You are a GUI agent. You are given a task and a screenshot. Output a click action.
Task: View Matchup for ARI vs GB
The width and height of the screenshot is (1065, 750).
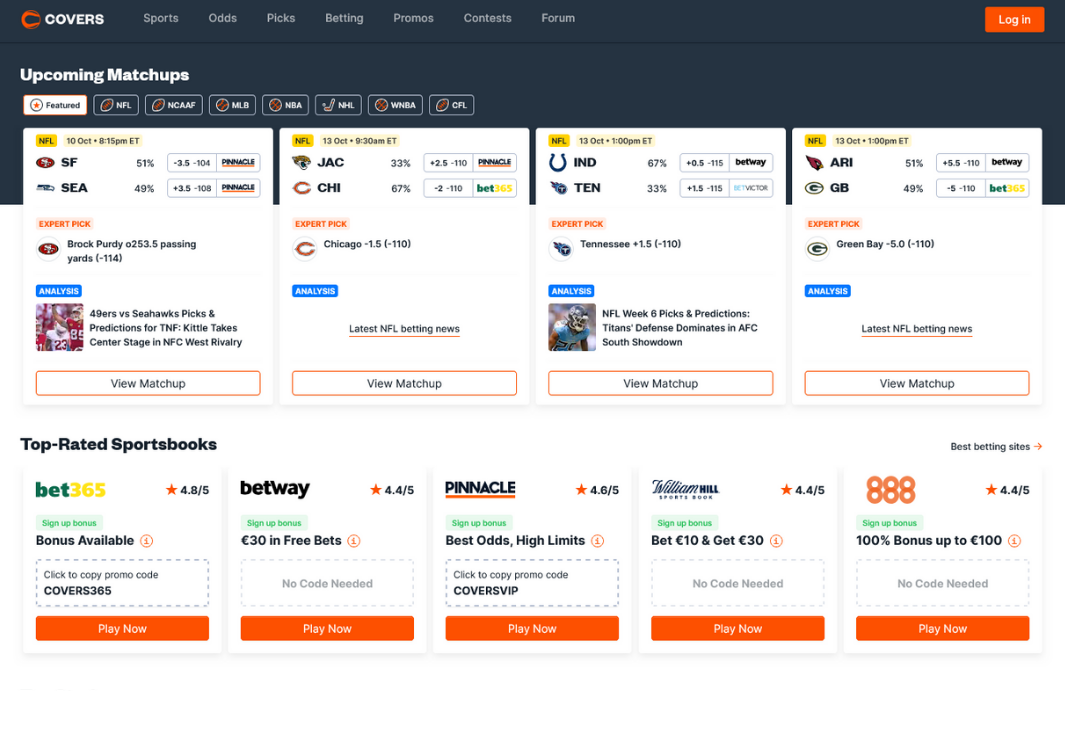pyautogui.click(x=917, y=383)
